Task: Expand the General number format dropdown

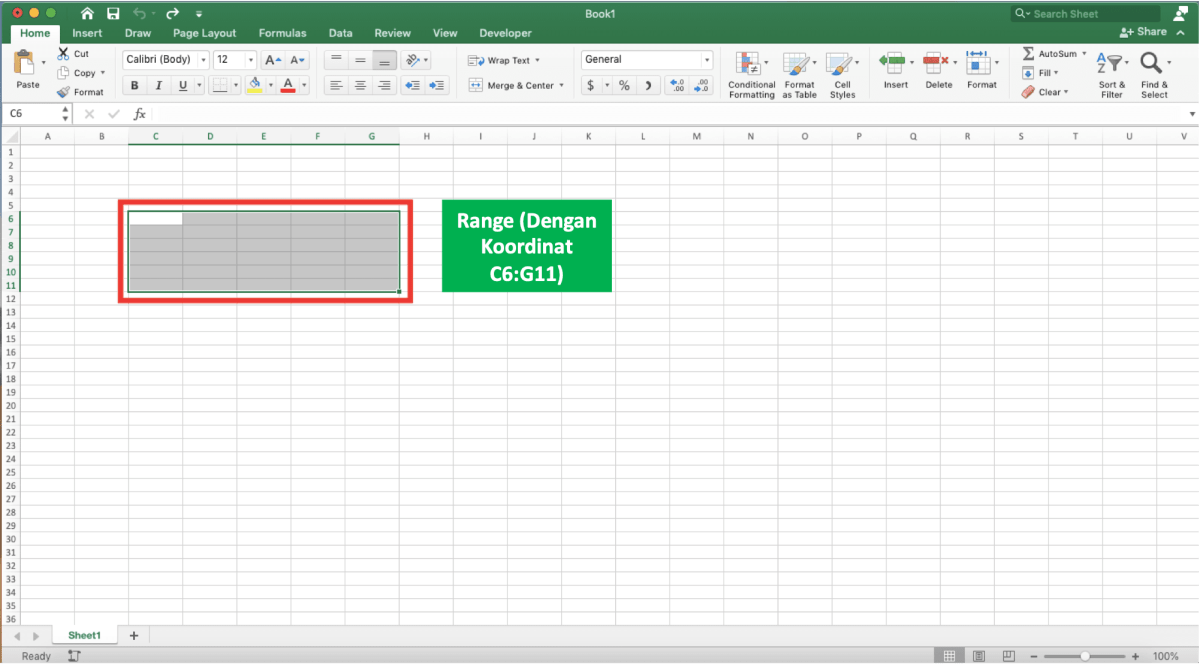Action: [x=706, y=60]
